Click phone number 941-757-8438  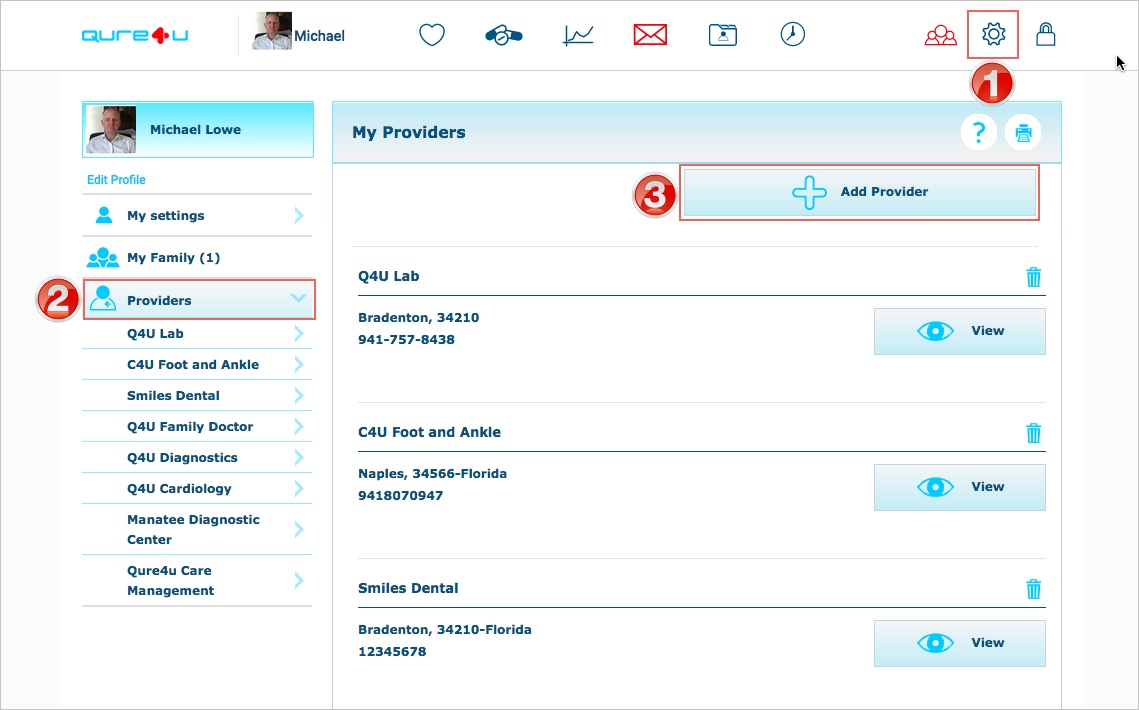(406, 339)
